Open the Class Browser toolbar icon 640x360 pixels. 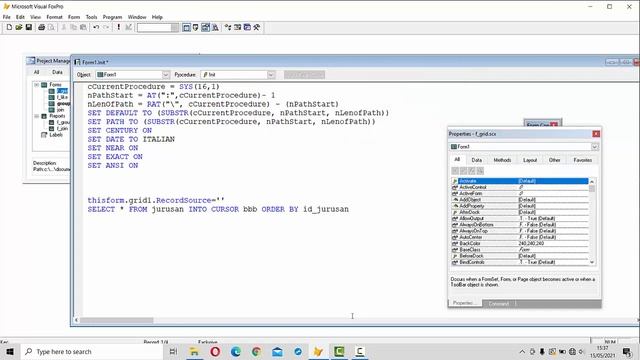click(228, 27)
